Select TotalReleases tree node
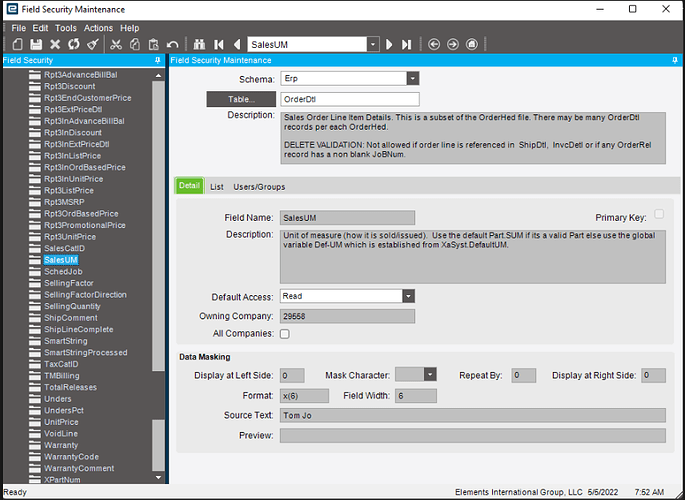 pyautogui.click(x=70, y=387)
